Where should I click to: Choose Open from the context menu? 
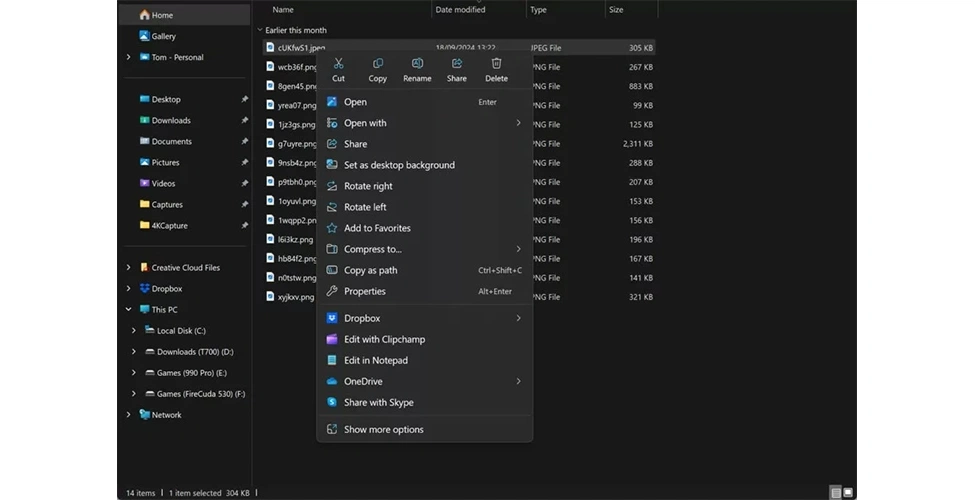pyautogui.click(x=425, y=102)
